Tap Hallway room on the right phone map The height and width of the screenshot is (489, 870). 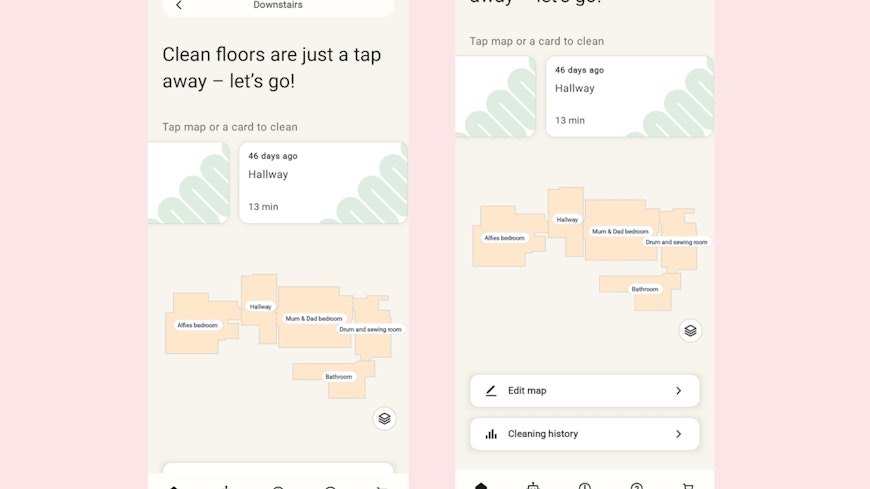point(567,220)
